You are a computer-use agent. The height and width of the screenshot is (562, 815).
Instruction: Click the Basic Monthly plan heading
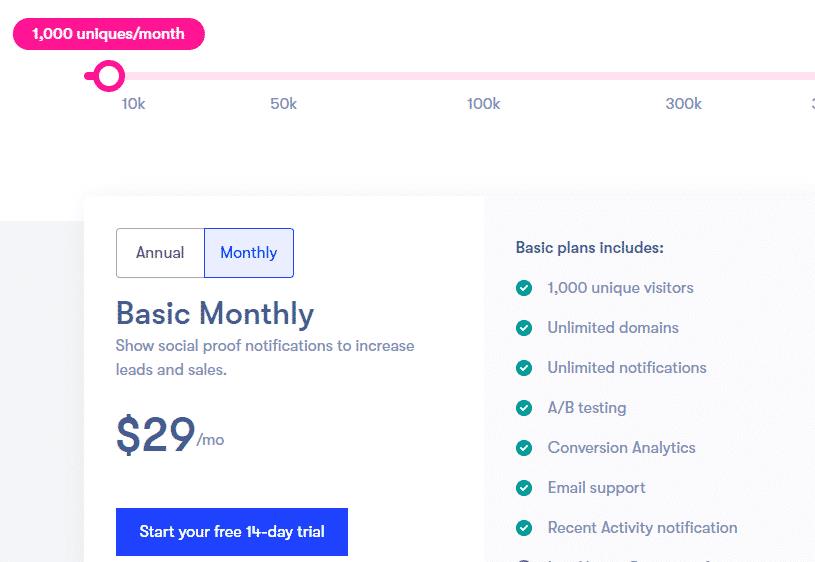click(x=215, y=313)
